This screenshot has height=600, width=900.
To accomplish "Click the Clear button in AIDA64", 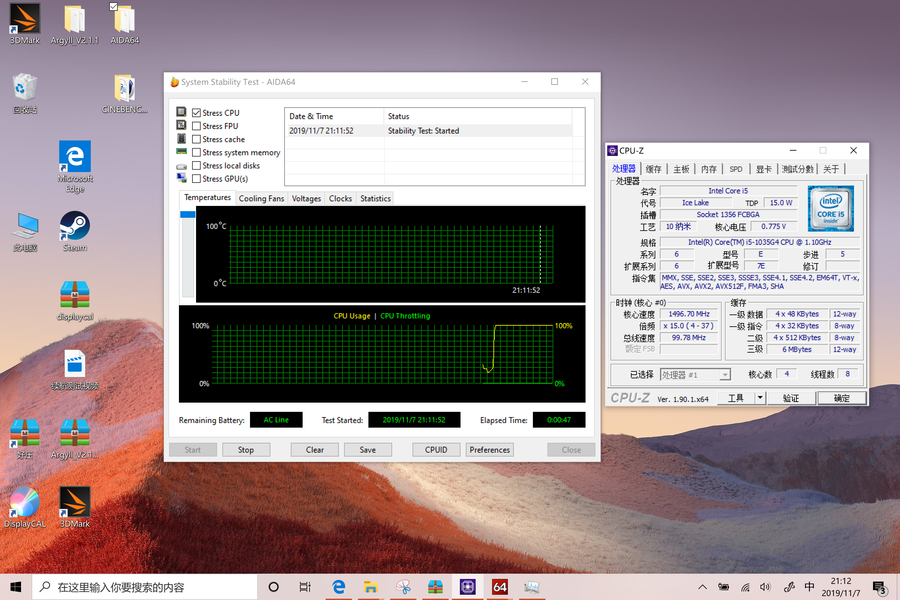I will click(315, 450).
